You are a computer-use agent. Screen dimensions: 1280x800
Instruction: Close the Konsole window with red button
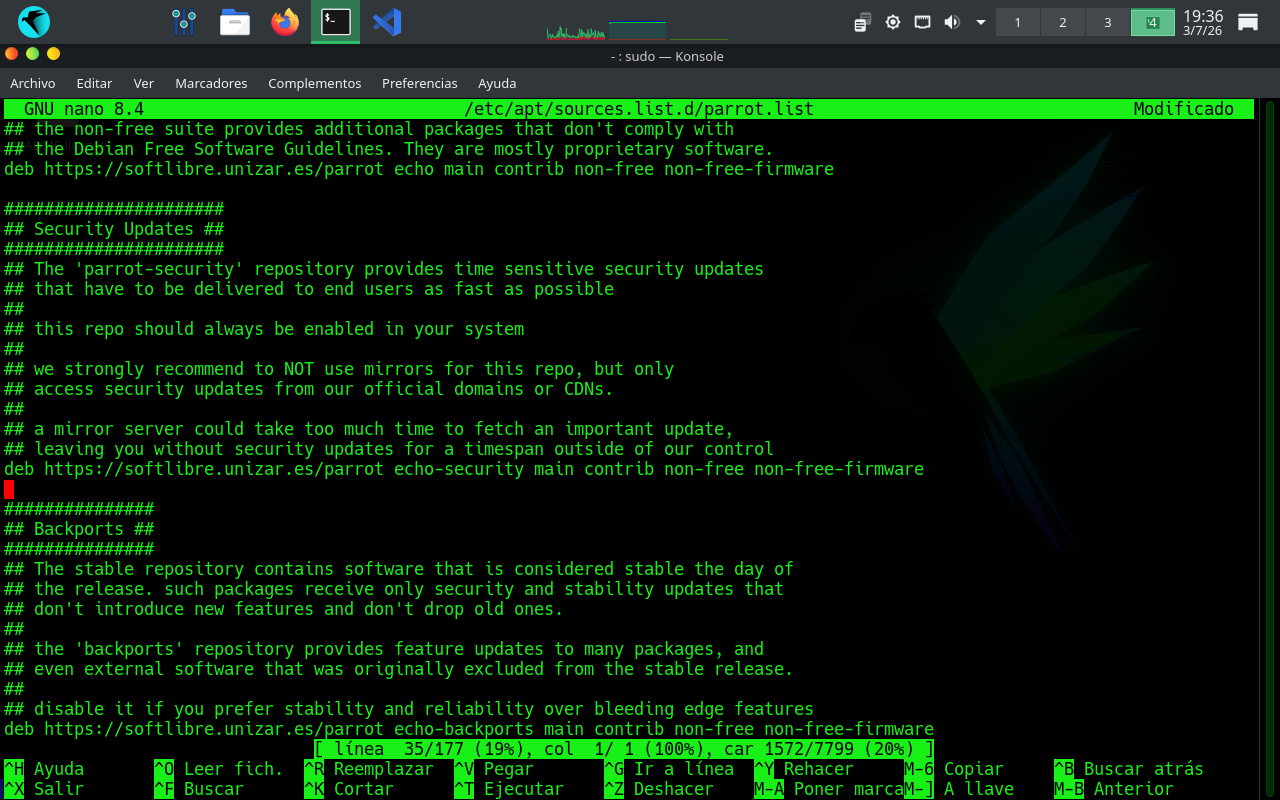11,54
